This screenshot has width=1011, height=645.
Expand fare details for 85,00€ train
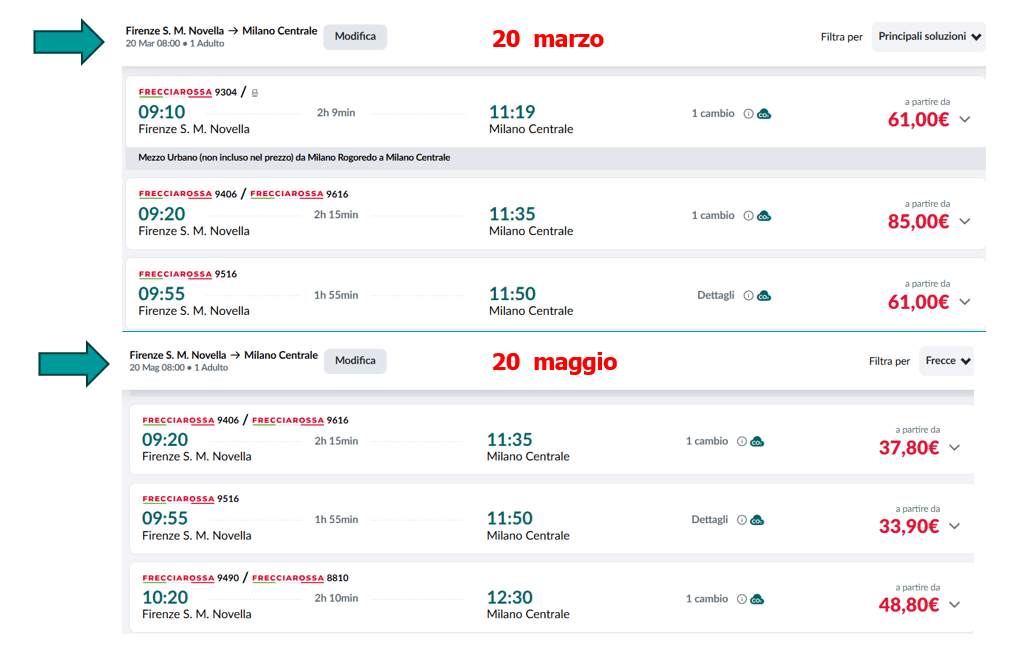965,221
